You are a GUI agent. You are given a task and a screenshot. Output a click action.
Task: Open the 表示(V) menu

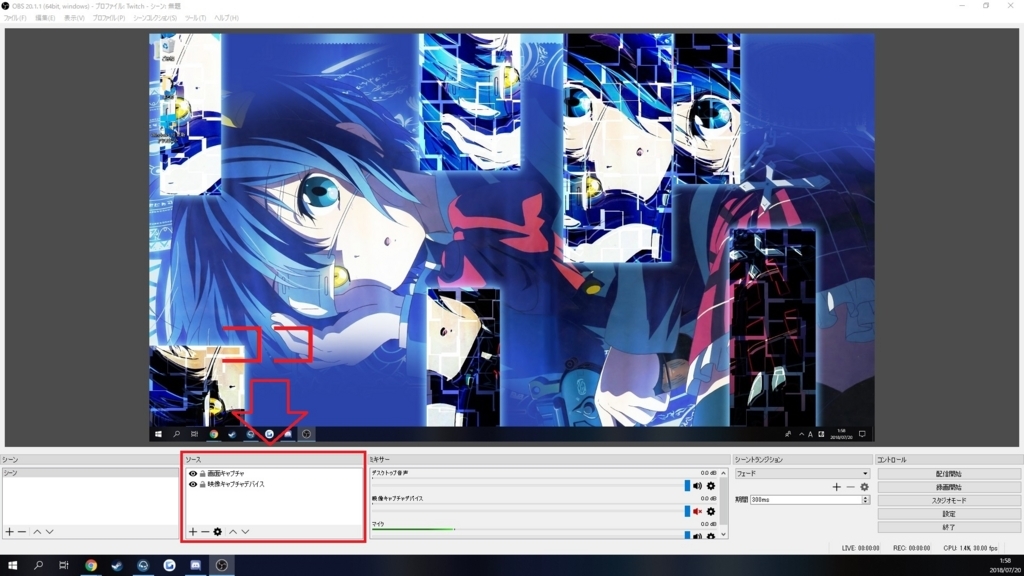point(74,18)
